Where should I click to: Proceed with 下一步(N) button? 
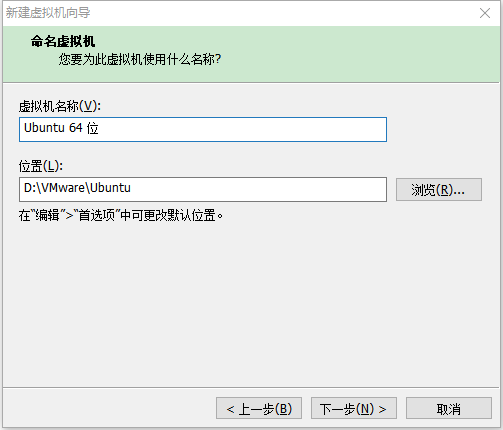click(354, 408)
